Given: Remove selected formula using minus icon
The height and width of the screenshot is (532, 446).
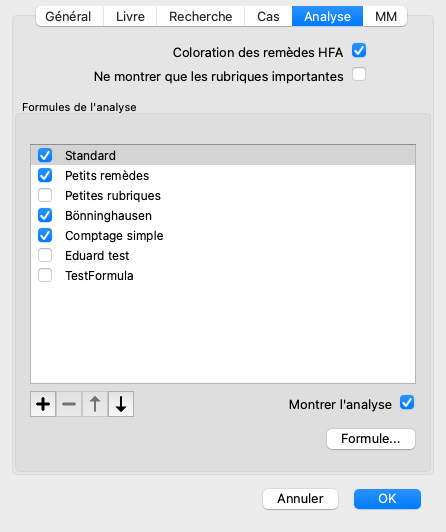Looking at the screenshot, I should pyautogui.click(x=69, y=404).
